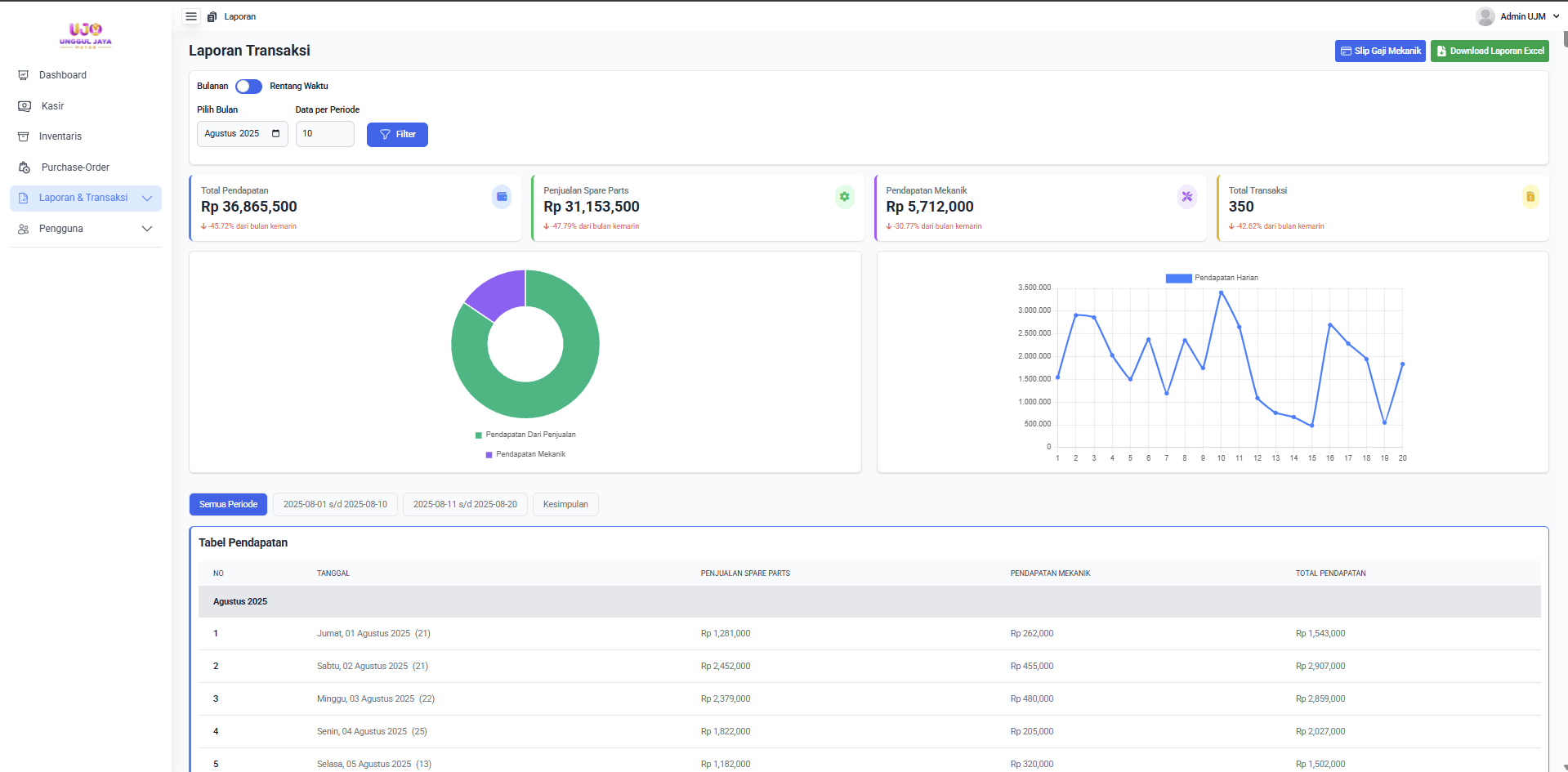This screenshot has height=772, width=1568.
Task: Toggle the Bulanan / Rentang Waktu switch
Action: [248, 87]
